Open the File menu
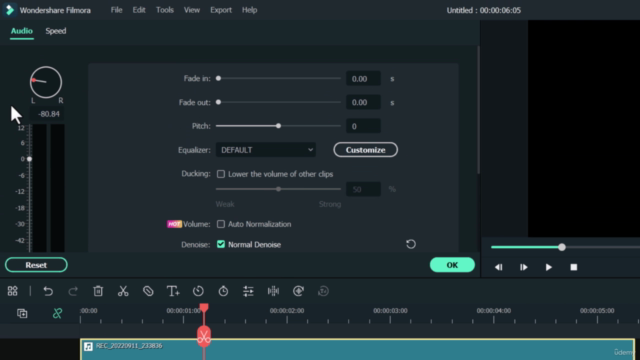Viewport: 640px width, 360px height. (116, 10)
